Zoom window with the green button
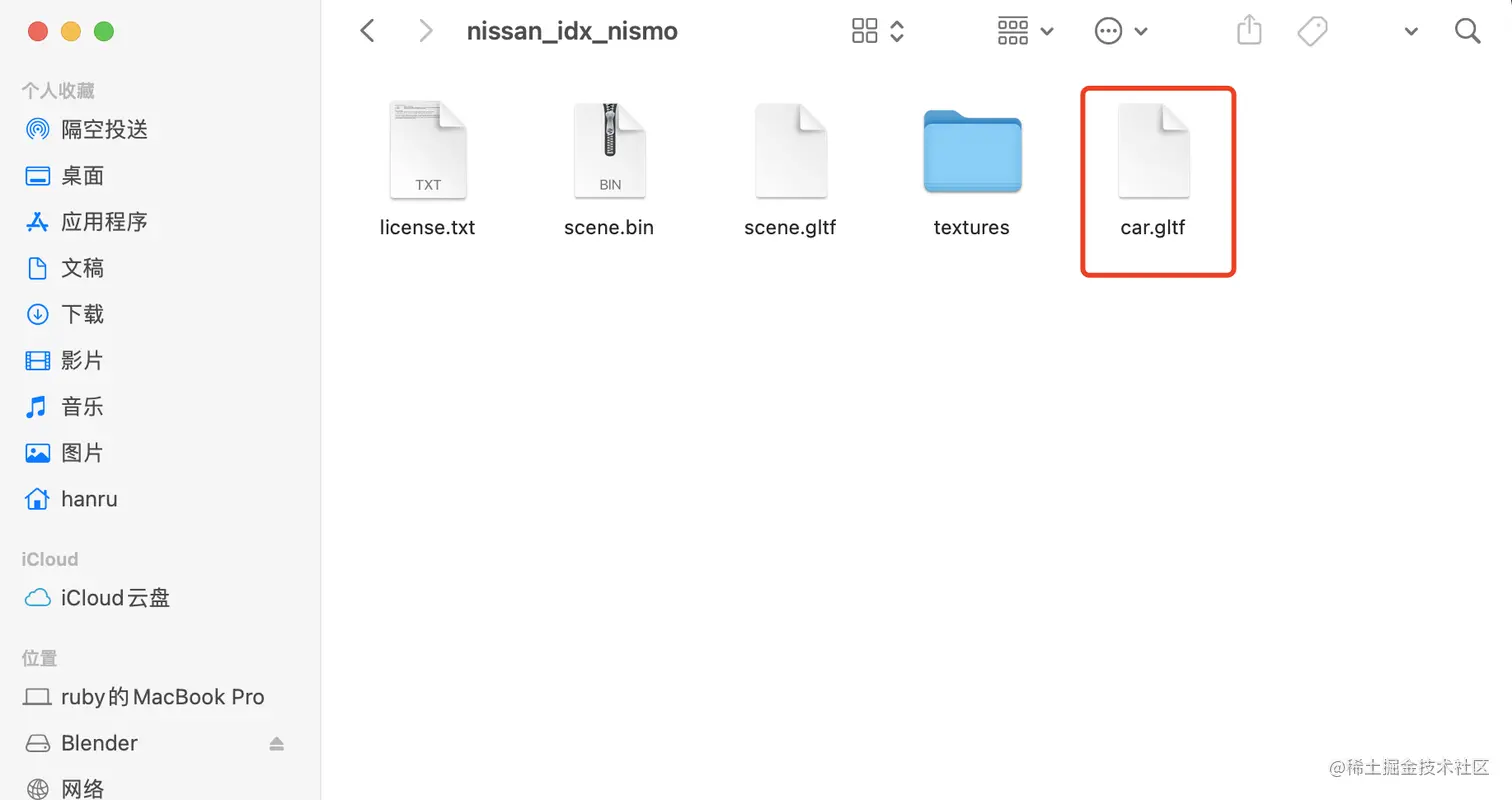1512x800 pixels. coord(104,31)
